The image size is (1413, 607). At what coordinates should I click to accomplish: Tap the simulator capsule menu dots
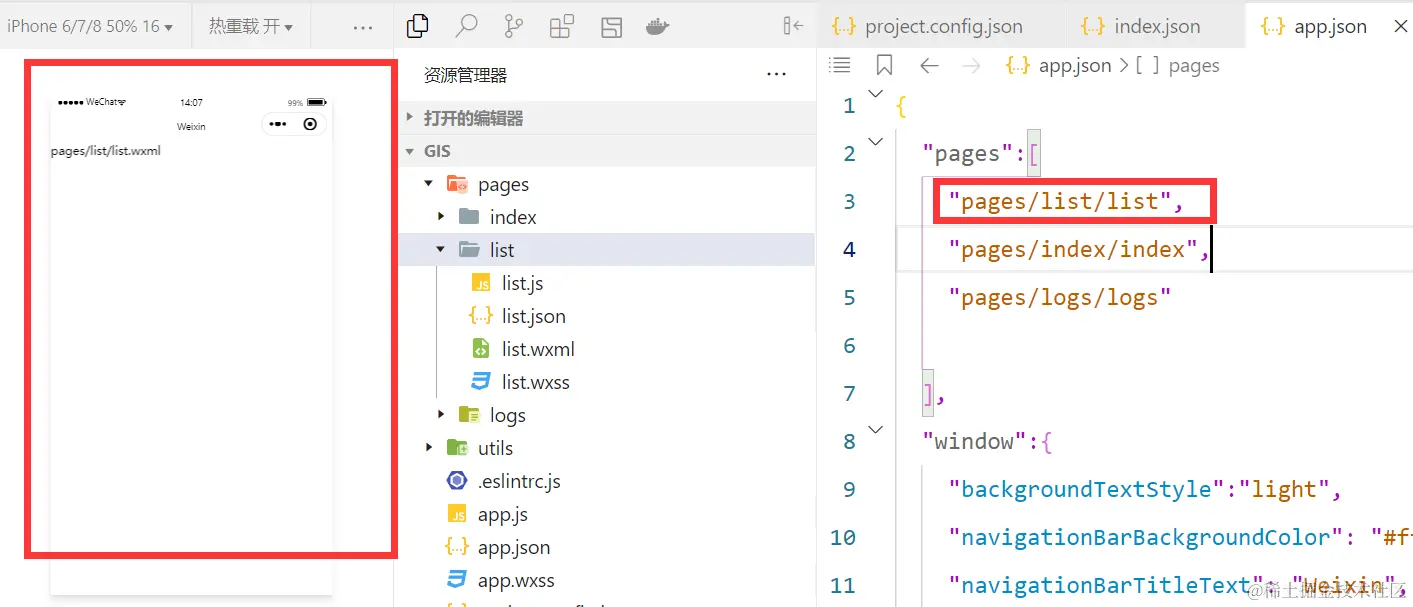[278, 124]
